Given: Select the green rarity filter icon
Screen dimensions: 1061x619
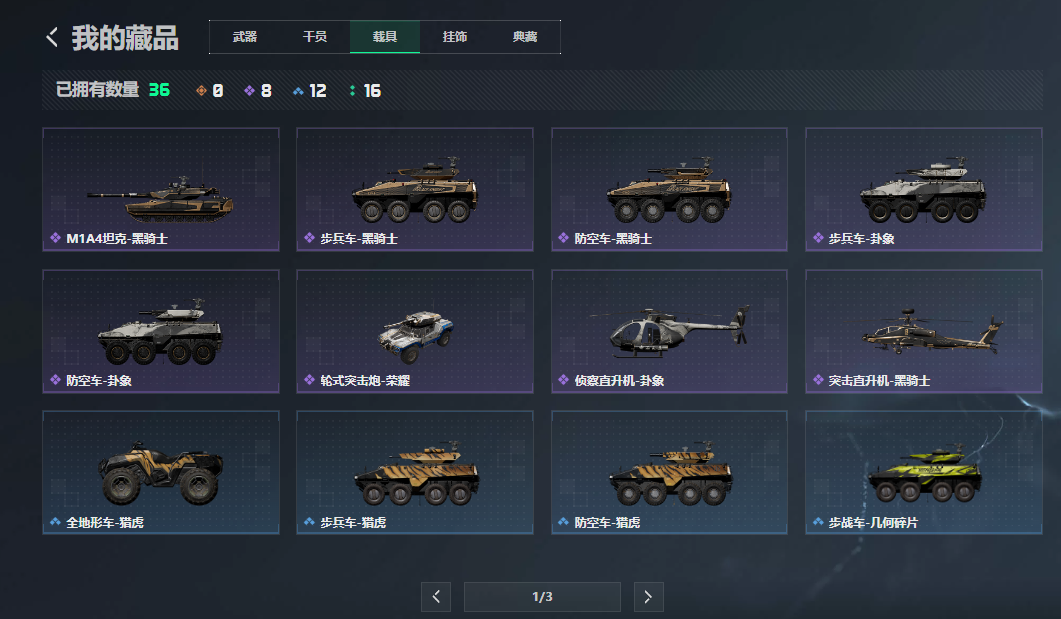Looking at the screenshot, I should click(x=353, y=91).
